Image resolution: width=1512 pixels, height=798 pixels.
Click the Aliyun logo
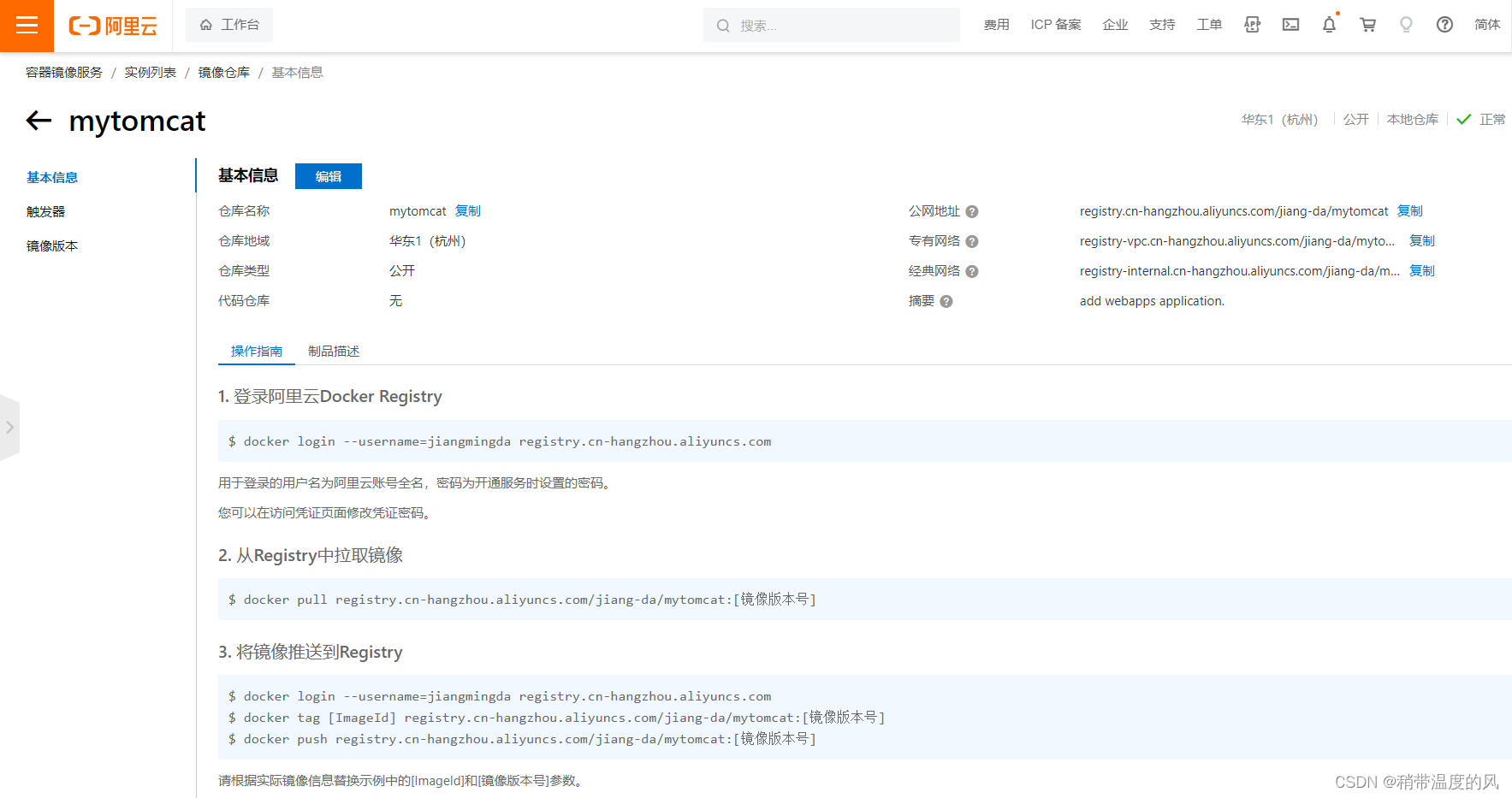coord(113,26)
